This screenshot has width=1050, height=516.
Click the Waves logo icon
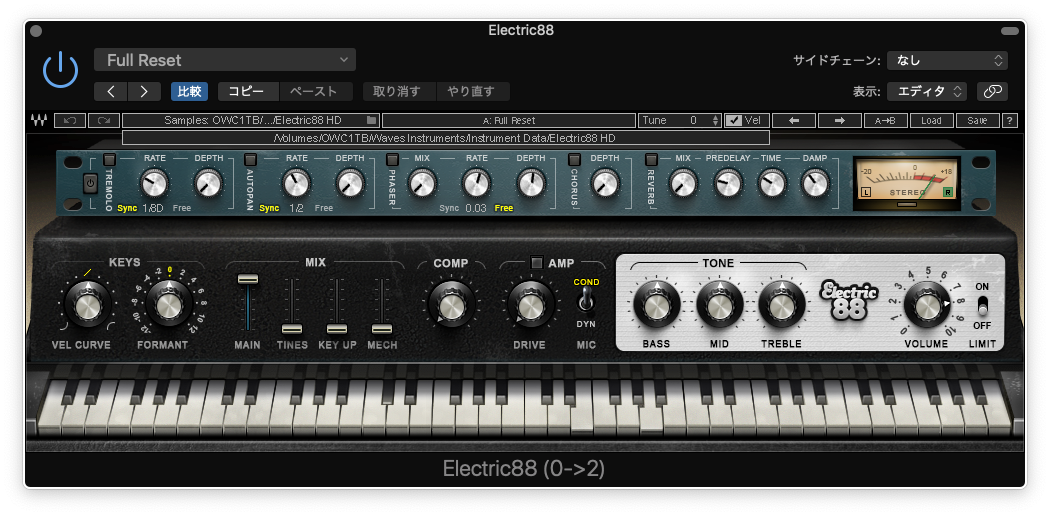[38, 121]
